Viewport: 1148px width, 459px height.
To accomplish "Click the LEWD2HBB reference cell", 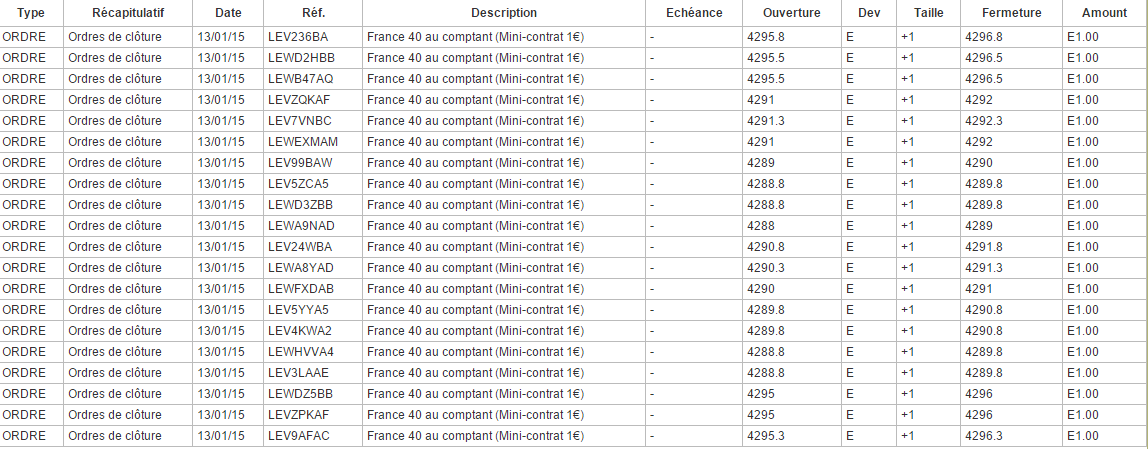I will click(301, 58).
